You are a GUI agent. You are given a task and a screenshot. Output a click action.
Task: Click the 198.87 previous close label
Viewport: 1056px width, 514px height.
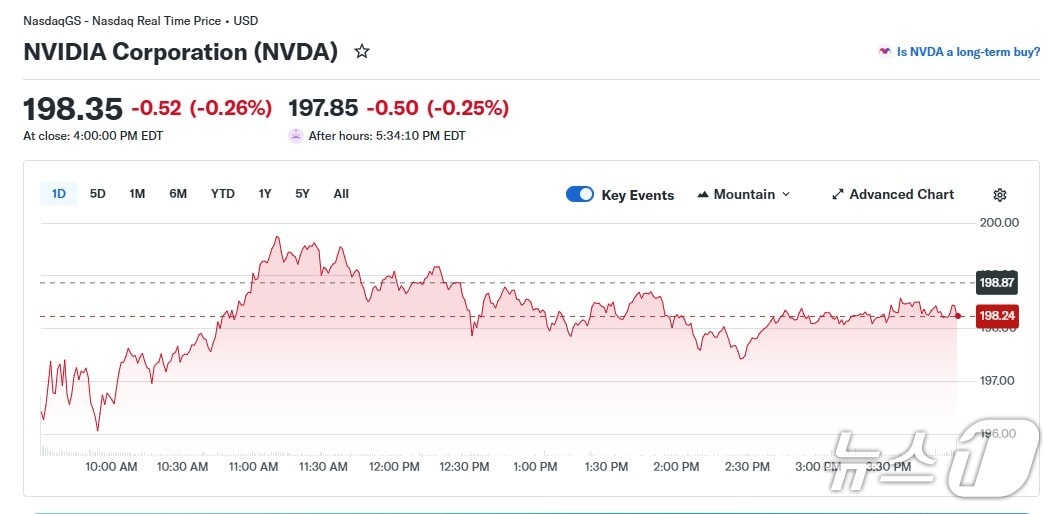(x=997, y=283)
